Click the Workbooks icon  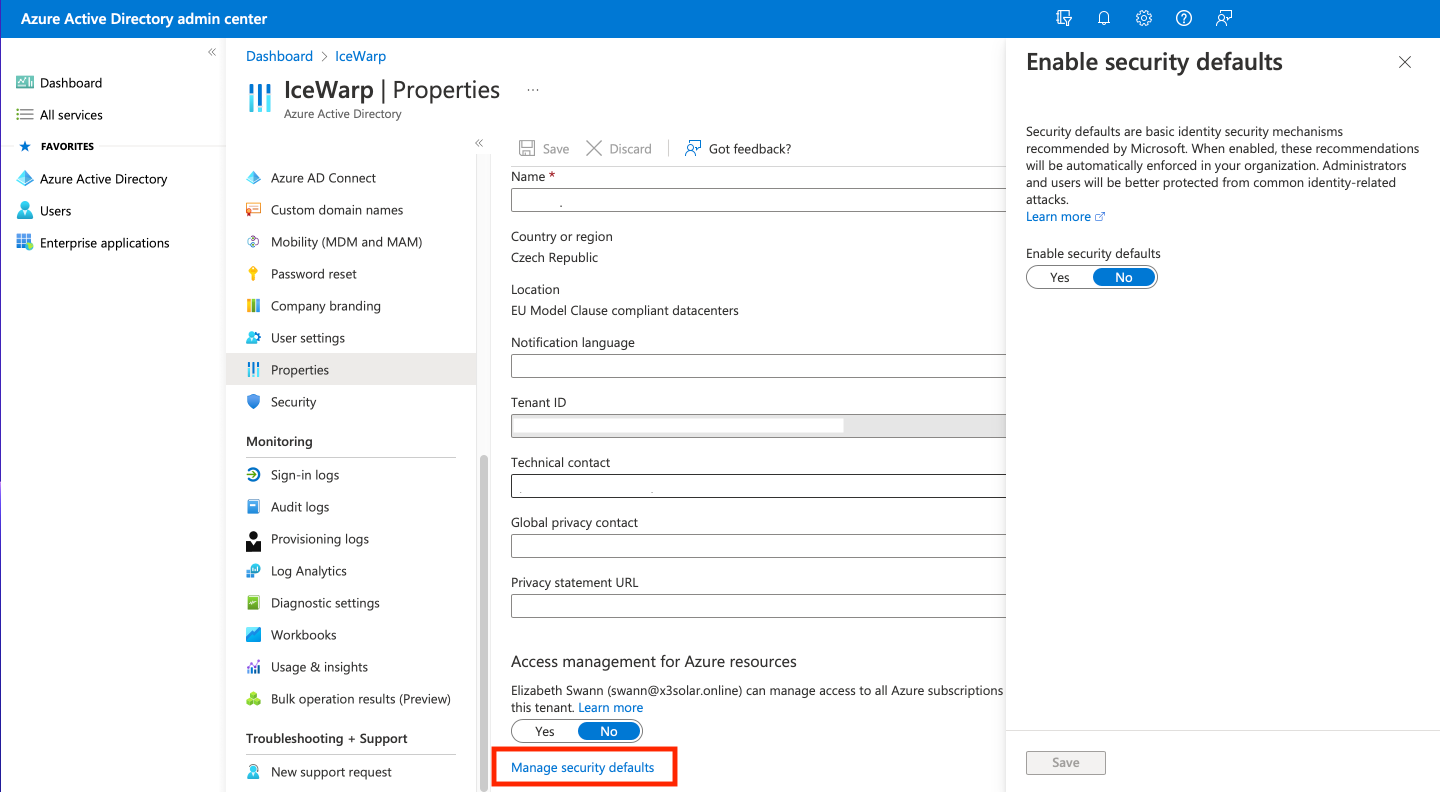(x=253, y=635)
